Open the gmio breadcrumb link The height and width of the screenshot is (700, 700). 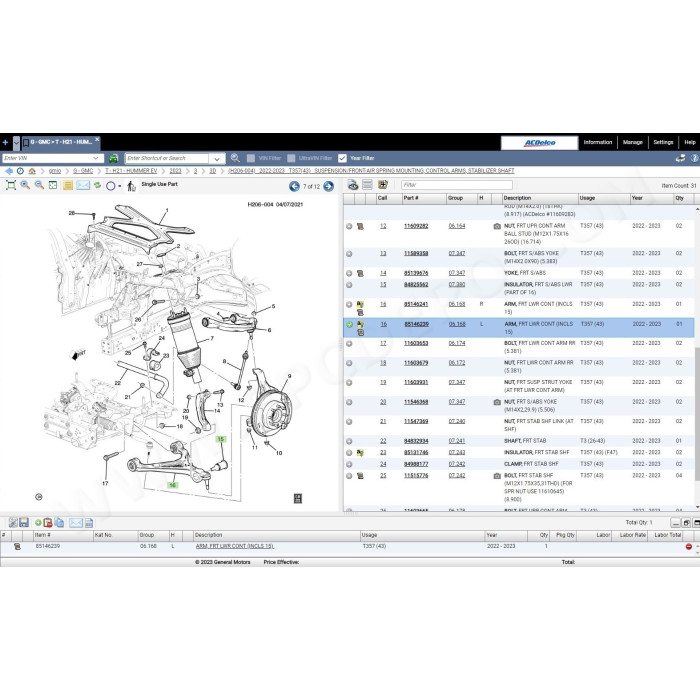pyautogui.click(x=55, y=171)
